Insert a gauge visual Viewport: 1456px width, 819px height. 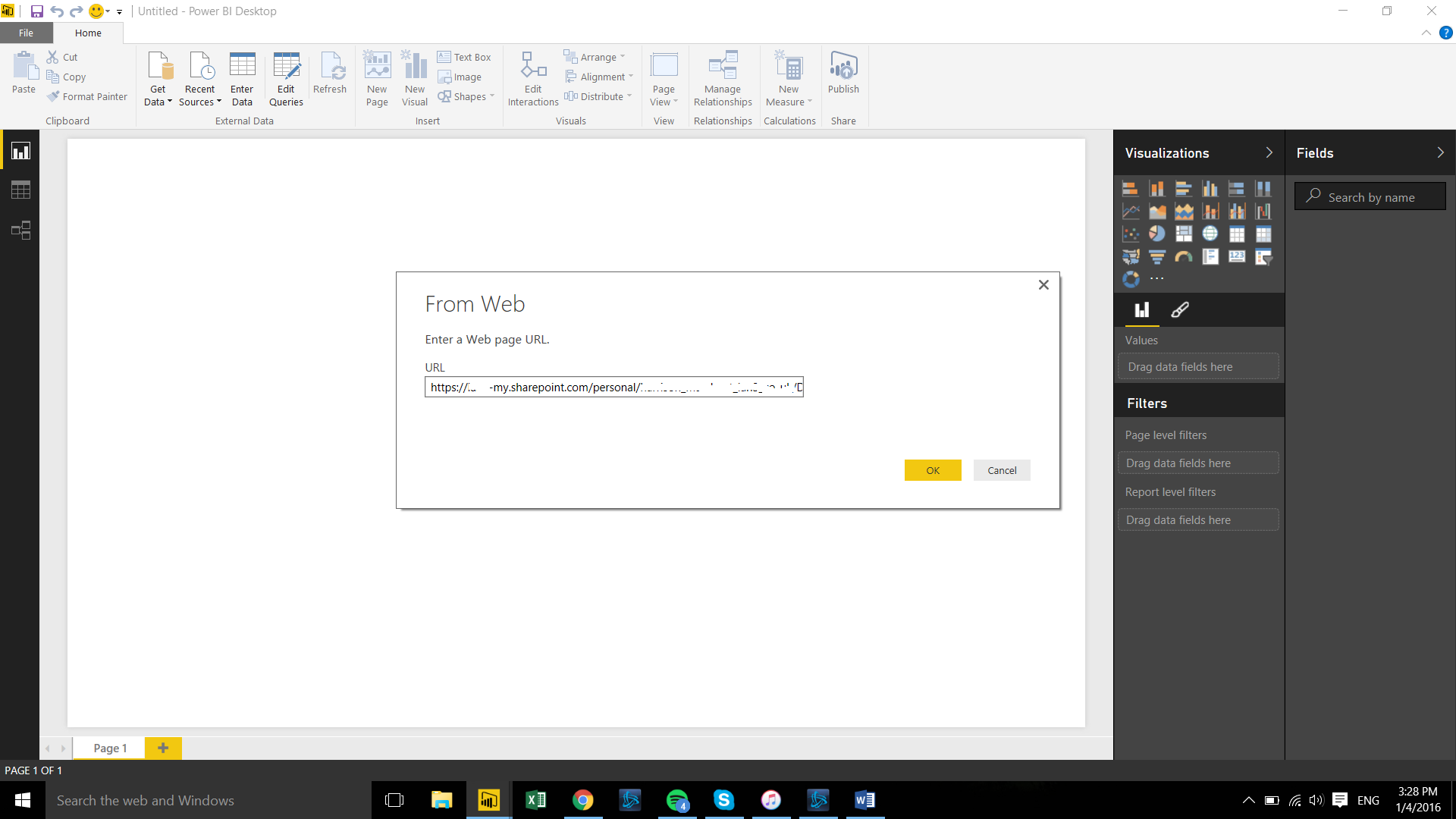pyautogui.click(x=1184, y=256)
